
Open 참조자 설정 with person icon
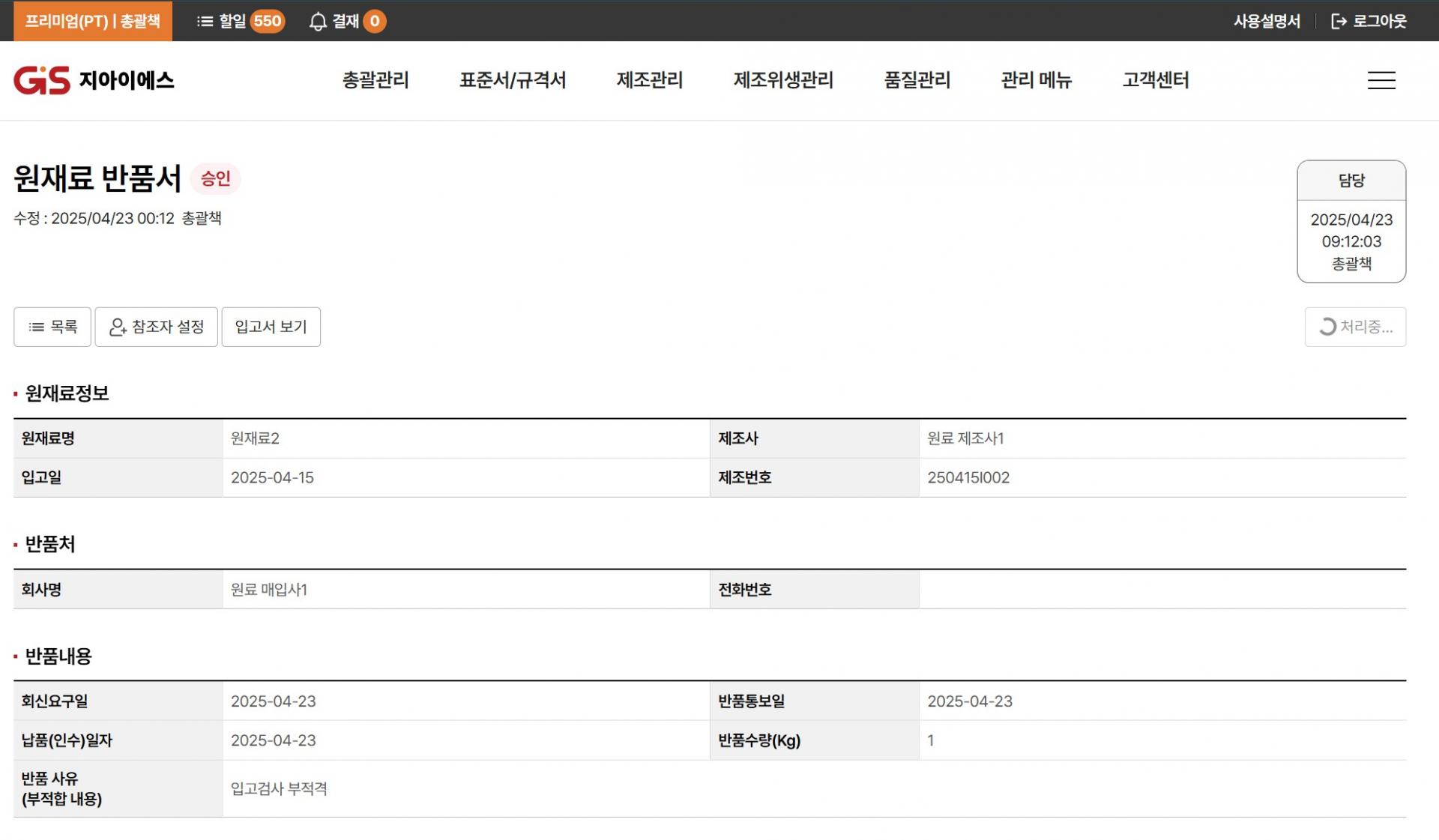click(x=156, y=327)
